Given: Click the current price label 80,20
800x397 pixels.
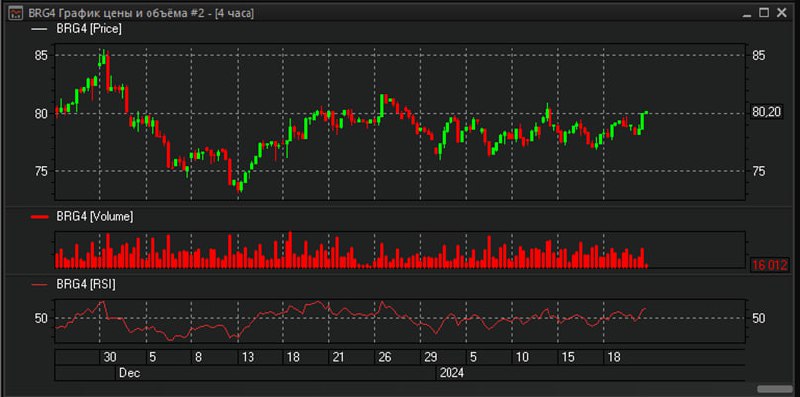Looking at the screenshot, I should (x=767, y=113).
